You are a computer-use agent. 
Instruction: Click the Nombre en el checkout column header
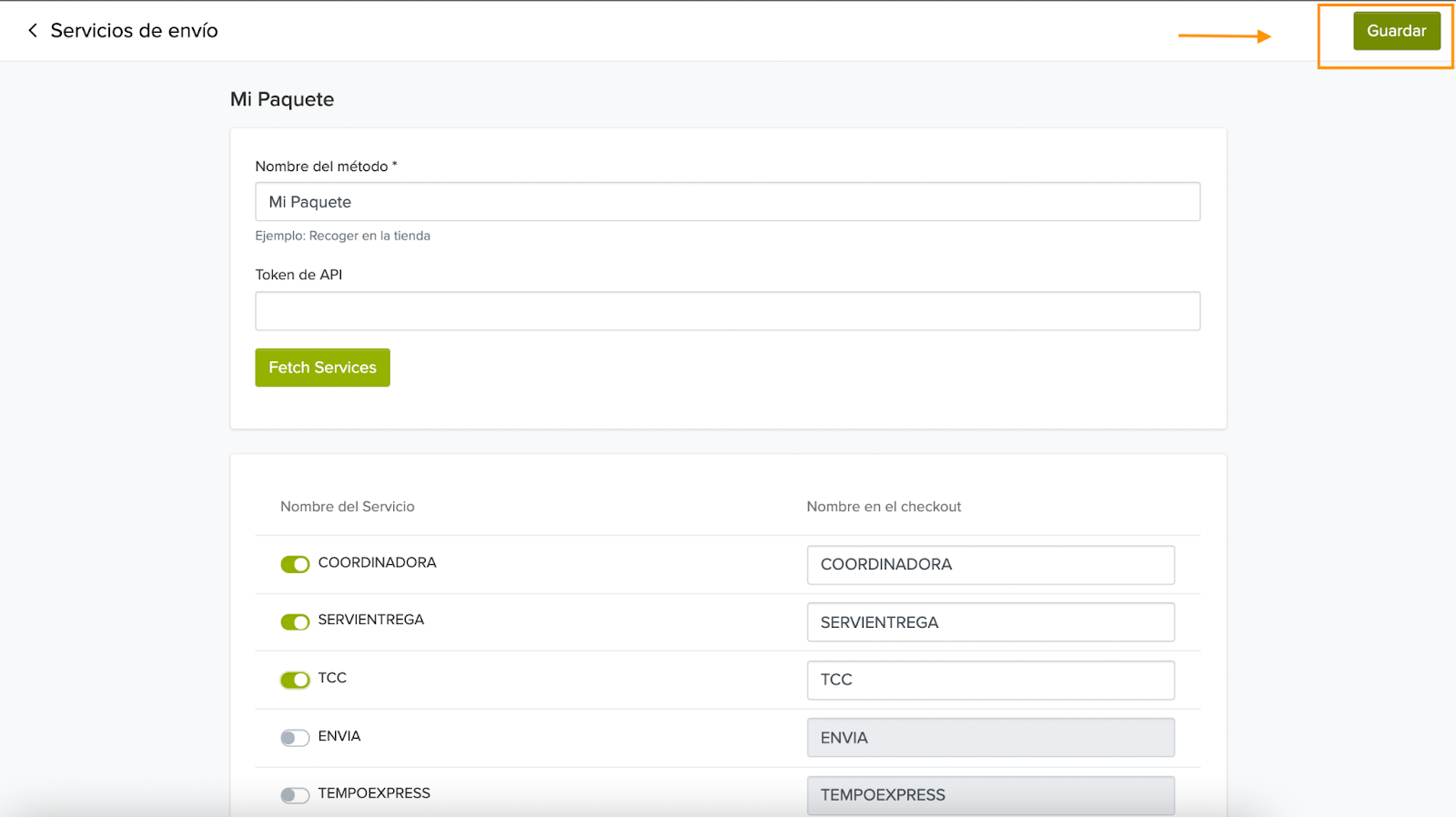click(x=884, y=507)
